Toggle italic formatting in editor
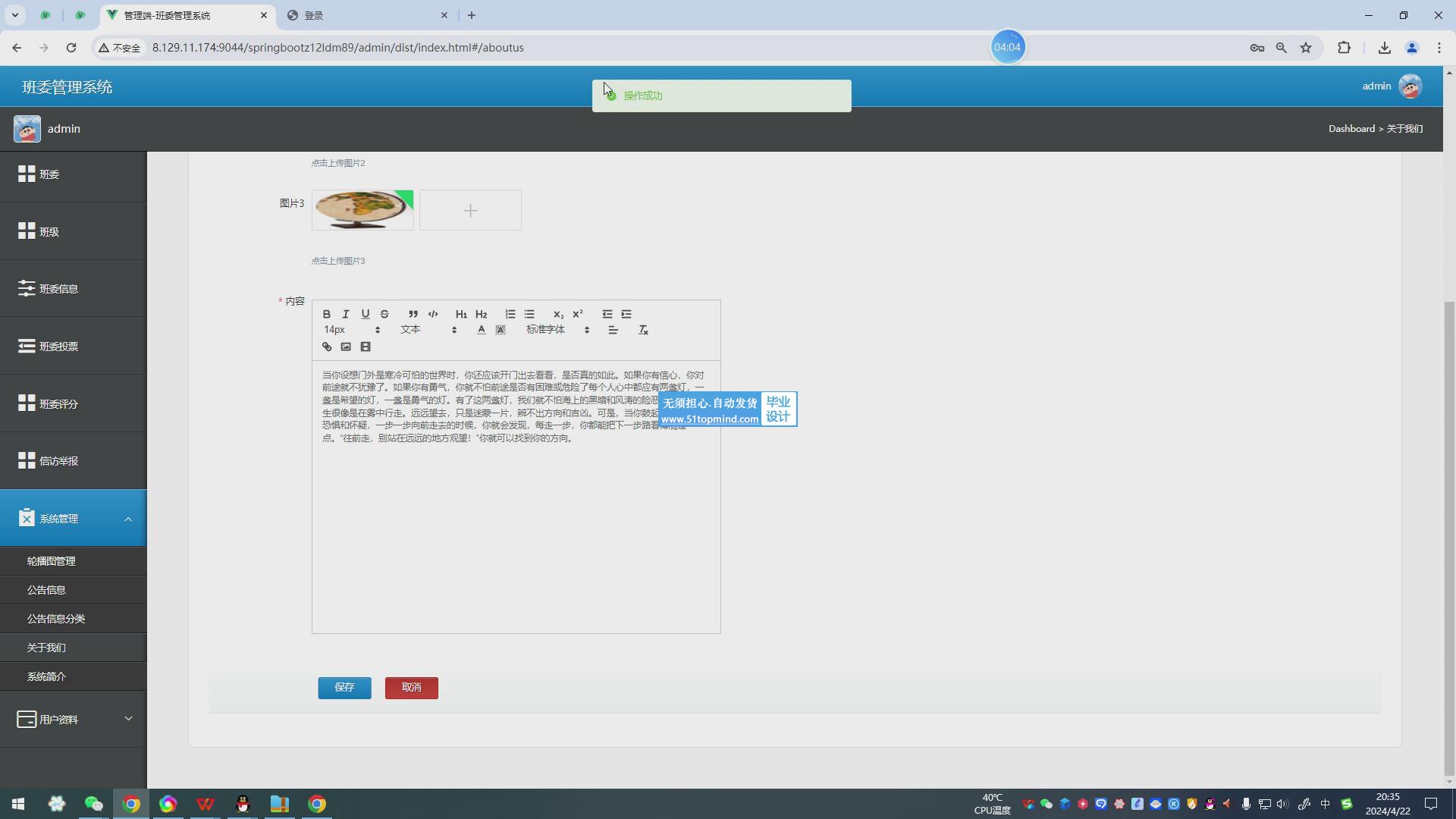The image size is (1456, 819). click(346, 314)
